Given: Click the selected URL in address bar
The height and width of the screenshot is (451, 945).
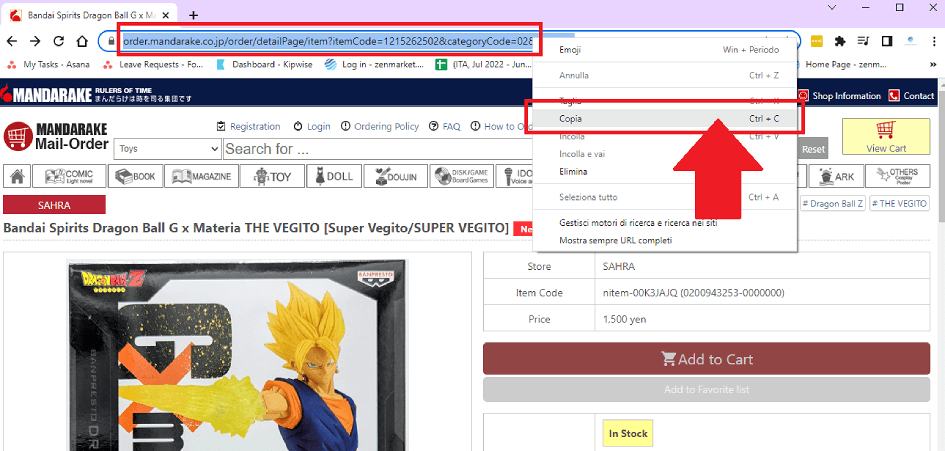Looking at the screenshot, I should 327,42.
